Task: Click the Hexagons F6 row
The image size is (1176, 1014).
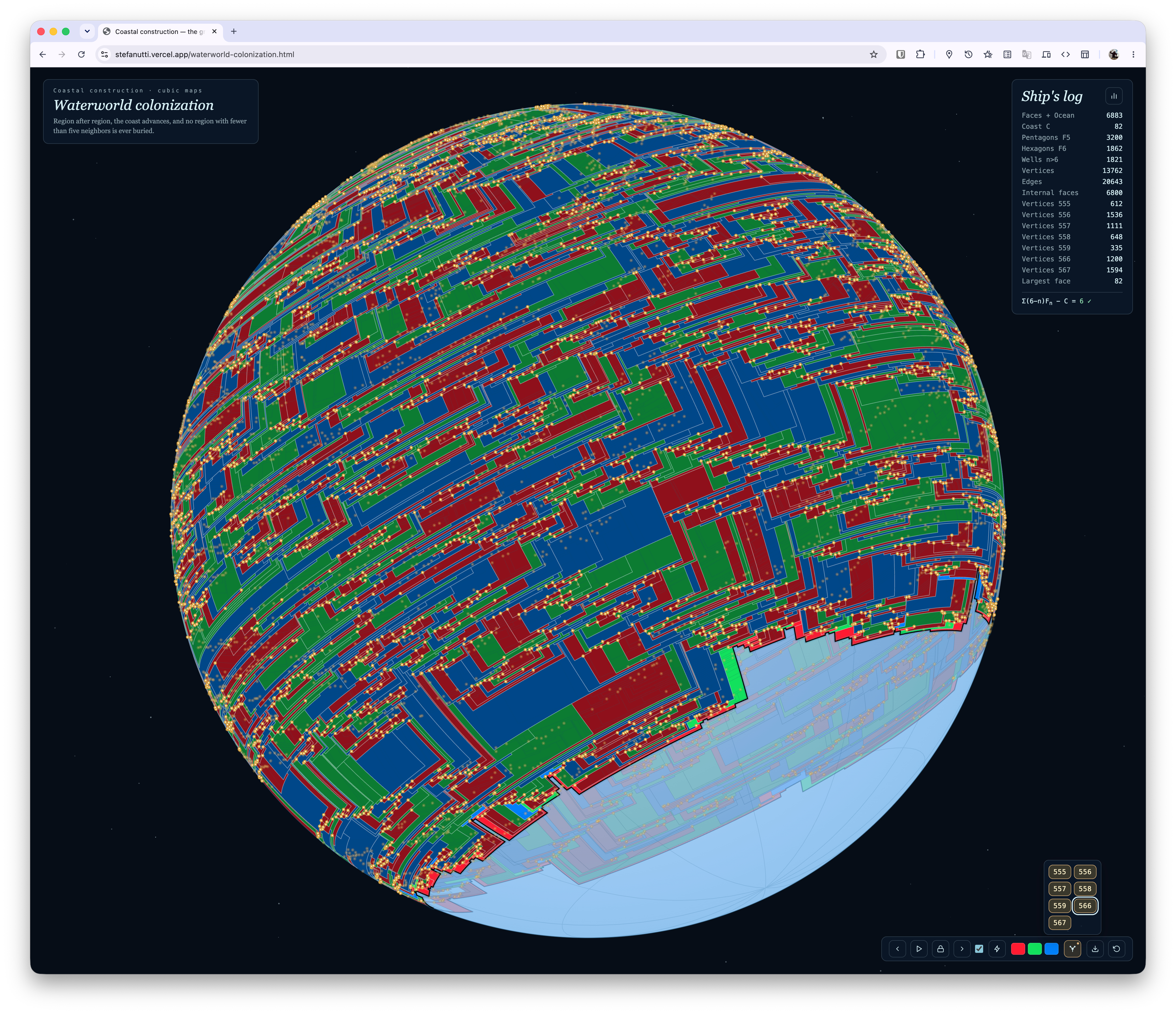Action: 1071,149
